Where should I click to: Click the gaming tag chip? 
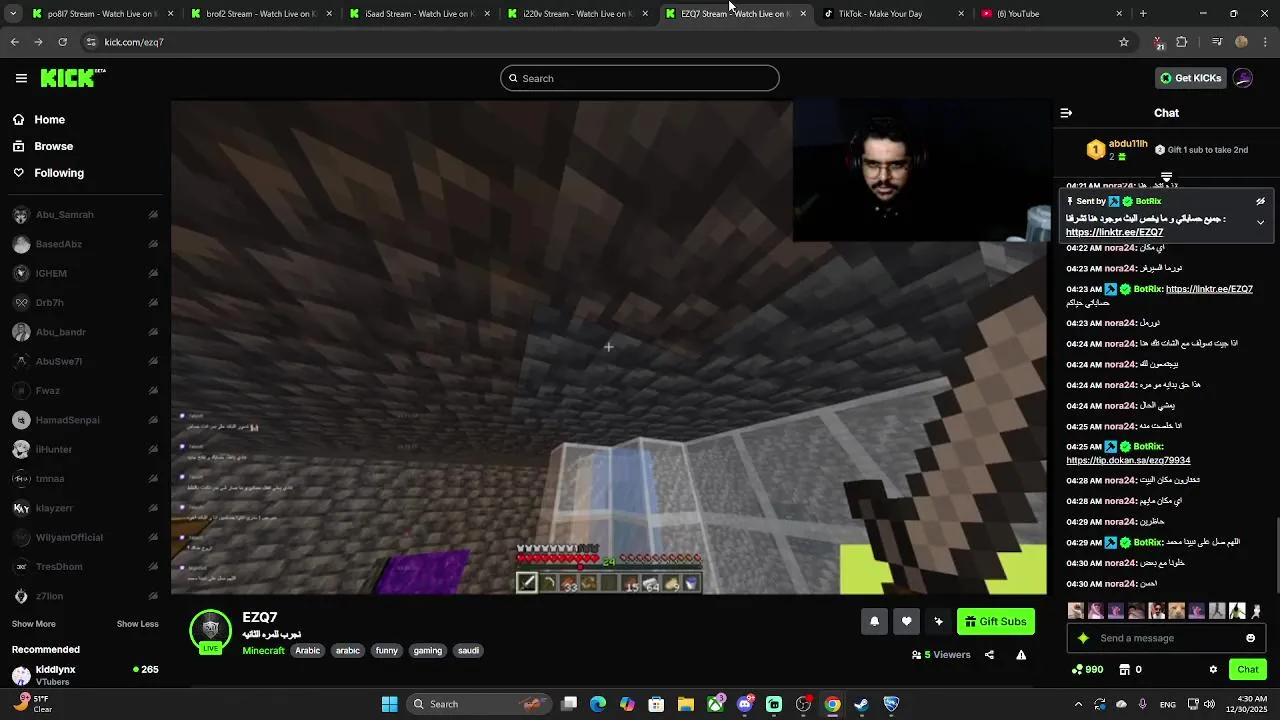pos(428,651)
